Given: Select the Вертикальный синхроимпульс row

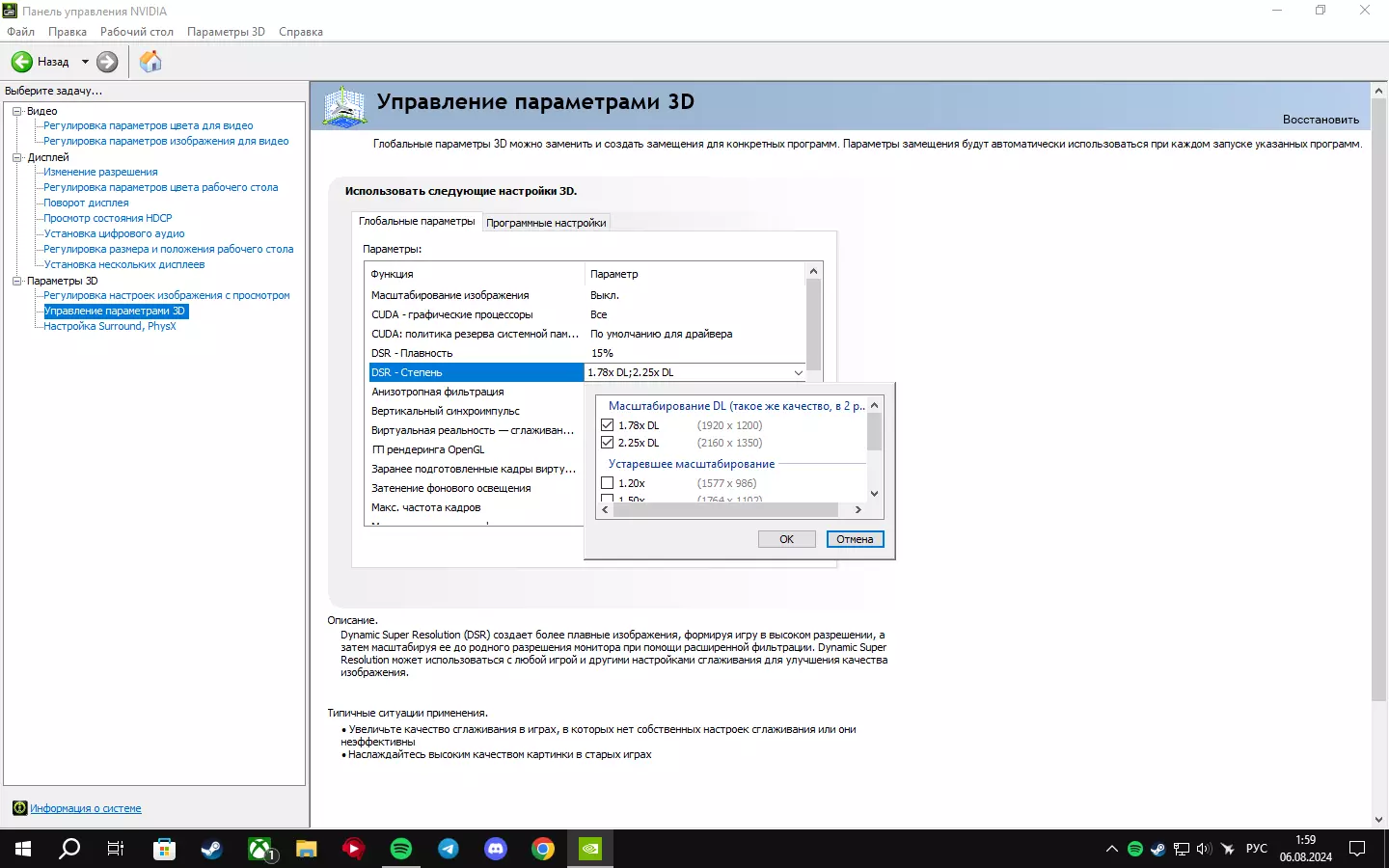Looking at the screenshot, I should pyautogui.click(x=477, y=411).
